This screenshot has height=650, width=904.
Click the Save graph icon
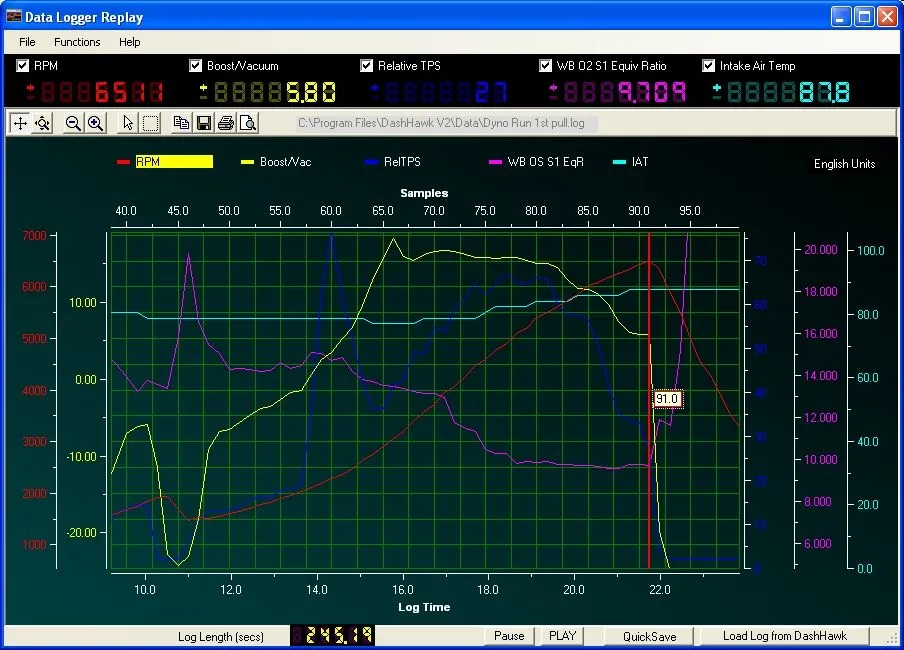tap(205, 122)
